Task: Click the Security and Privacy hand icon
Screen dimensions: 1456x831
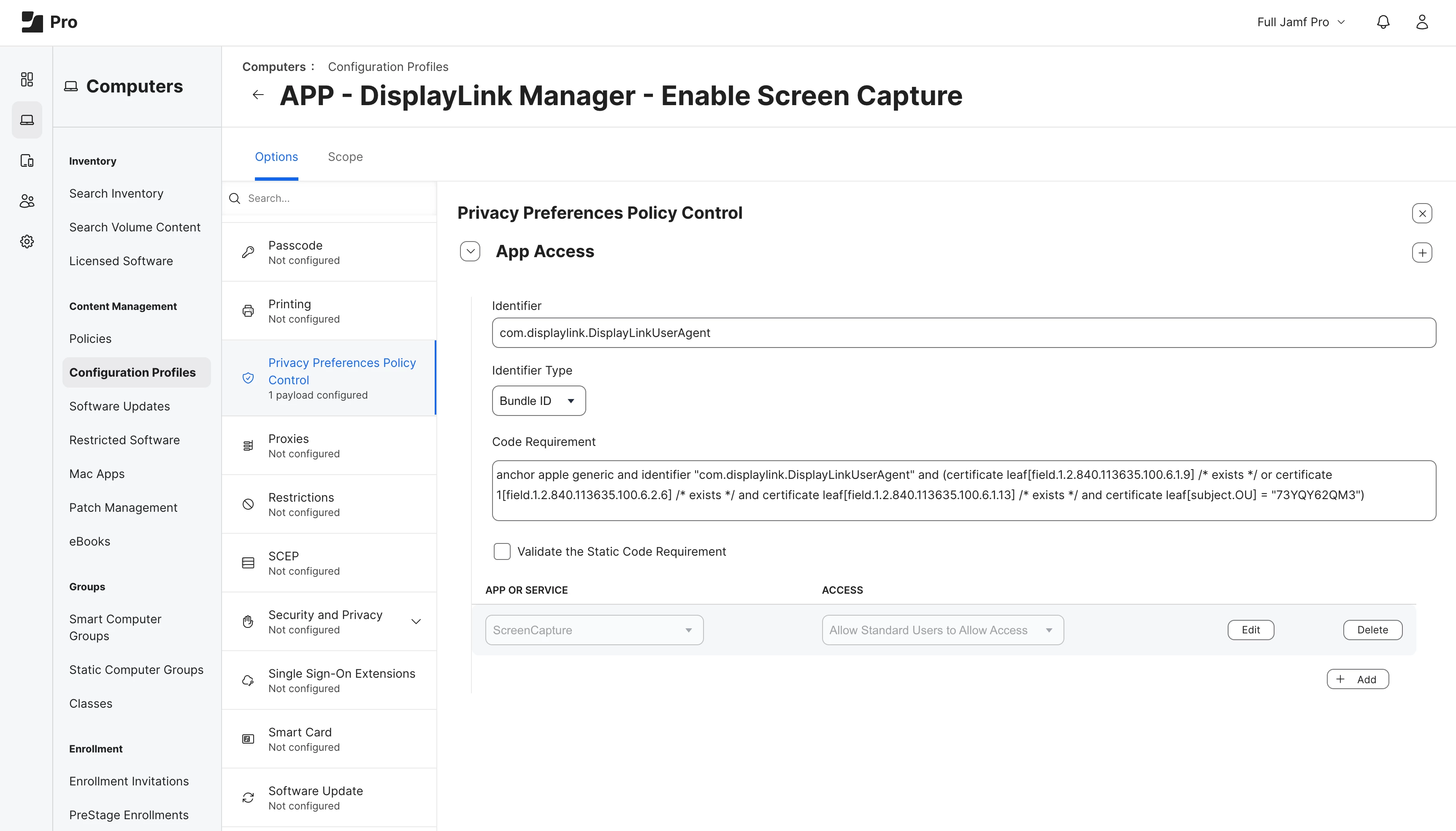Action: (248, 622)
